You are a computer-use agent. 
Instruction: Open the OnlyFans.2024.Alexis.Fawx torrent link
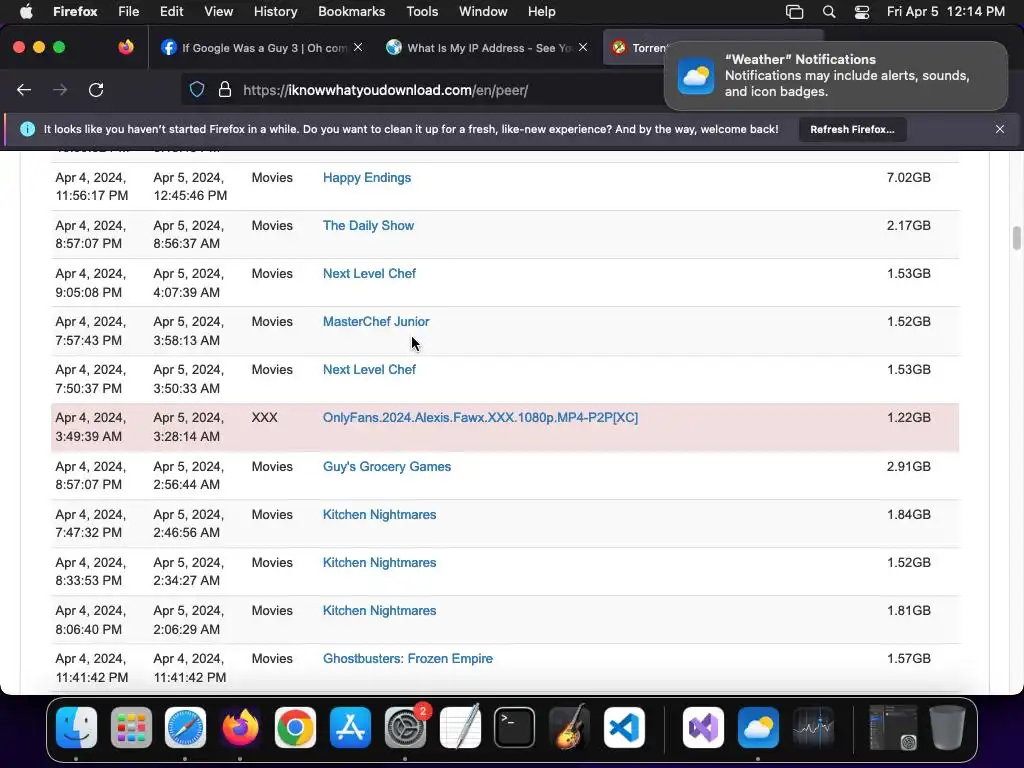point(480,417)
